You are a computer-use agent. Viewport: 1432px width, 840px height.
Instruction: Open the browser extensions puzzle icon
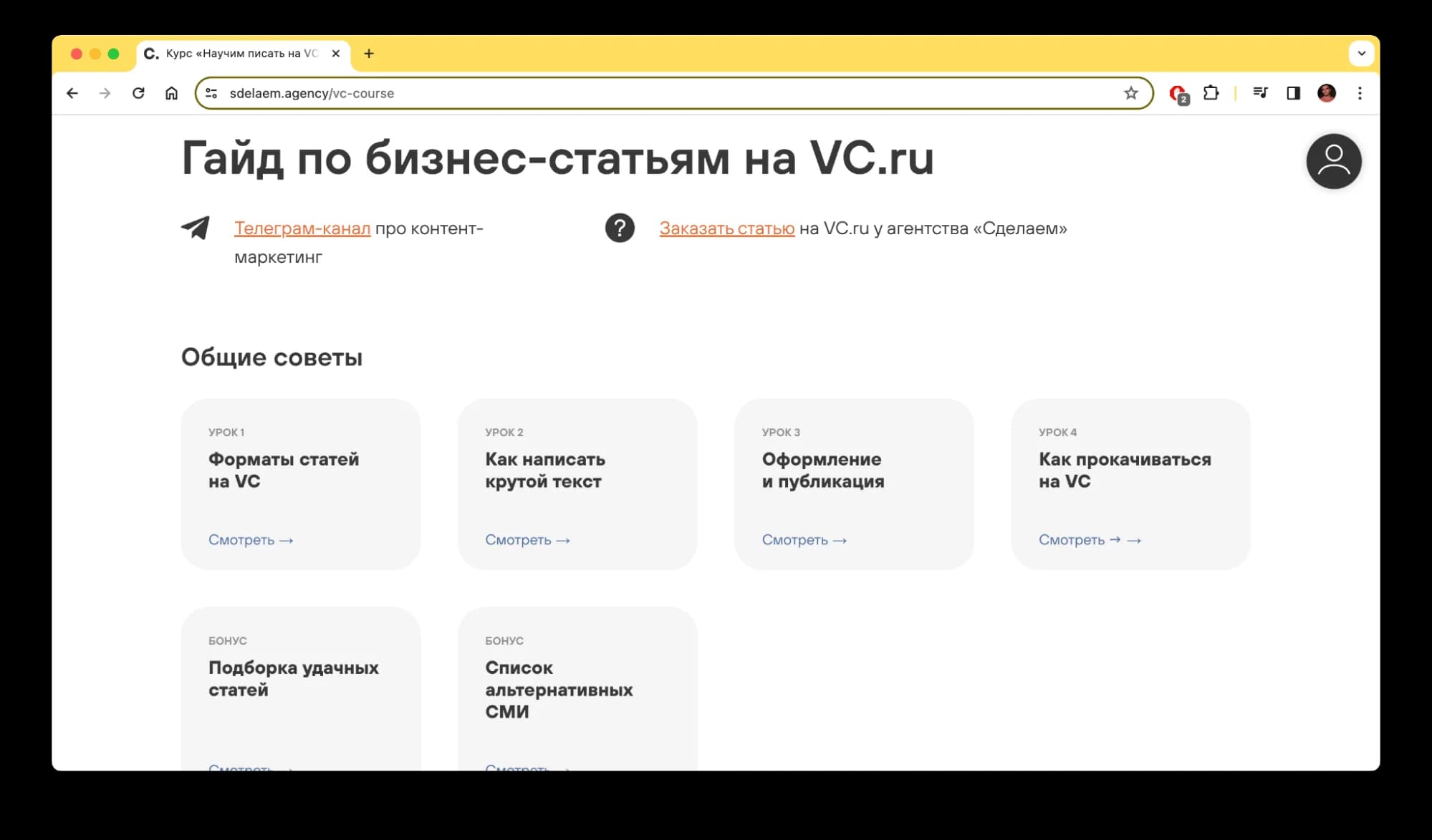(x=1211, y=93)
